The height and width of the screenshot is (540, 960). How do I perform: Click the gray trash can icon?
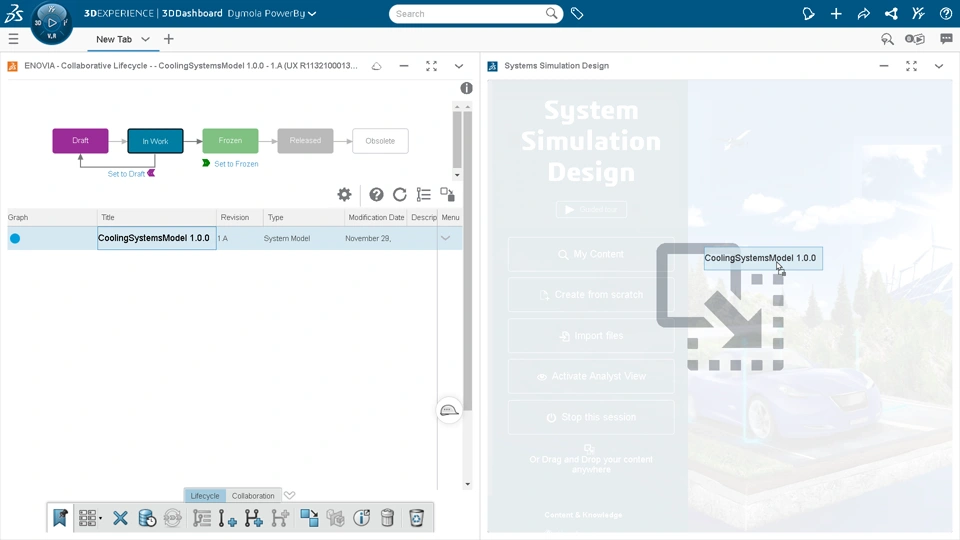click(387, 518)
